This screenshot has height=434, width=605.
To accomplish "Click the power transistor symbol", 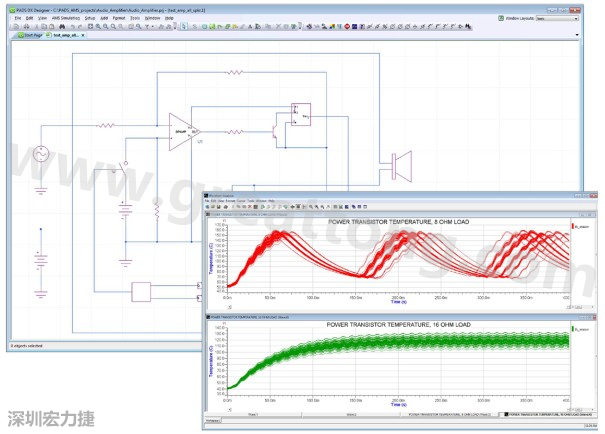I will coord(276,131).
